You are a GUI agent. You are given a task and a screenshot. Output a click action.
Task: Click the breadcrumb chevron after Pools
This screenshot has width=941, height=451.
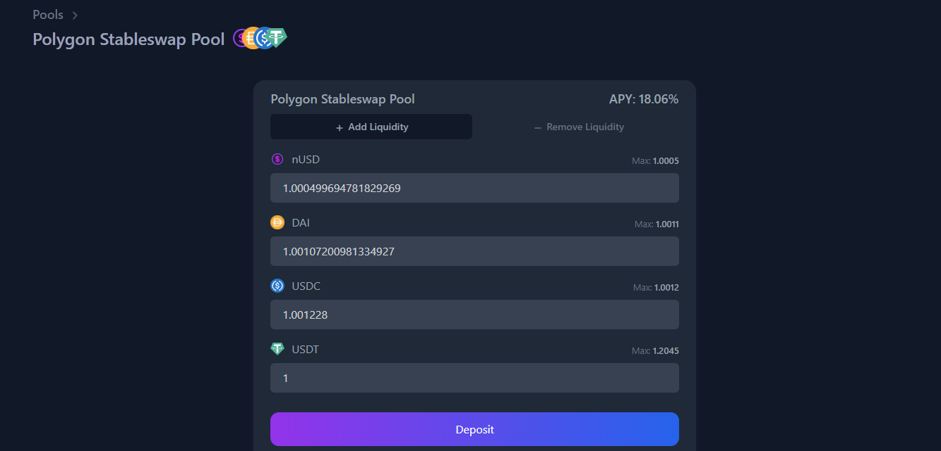click(x=75, y=15)
